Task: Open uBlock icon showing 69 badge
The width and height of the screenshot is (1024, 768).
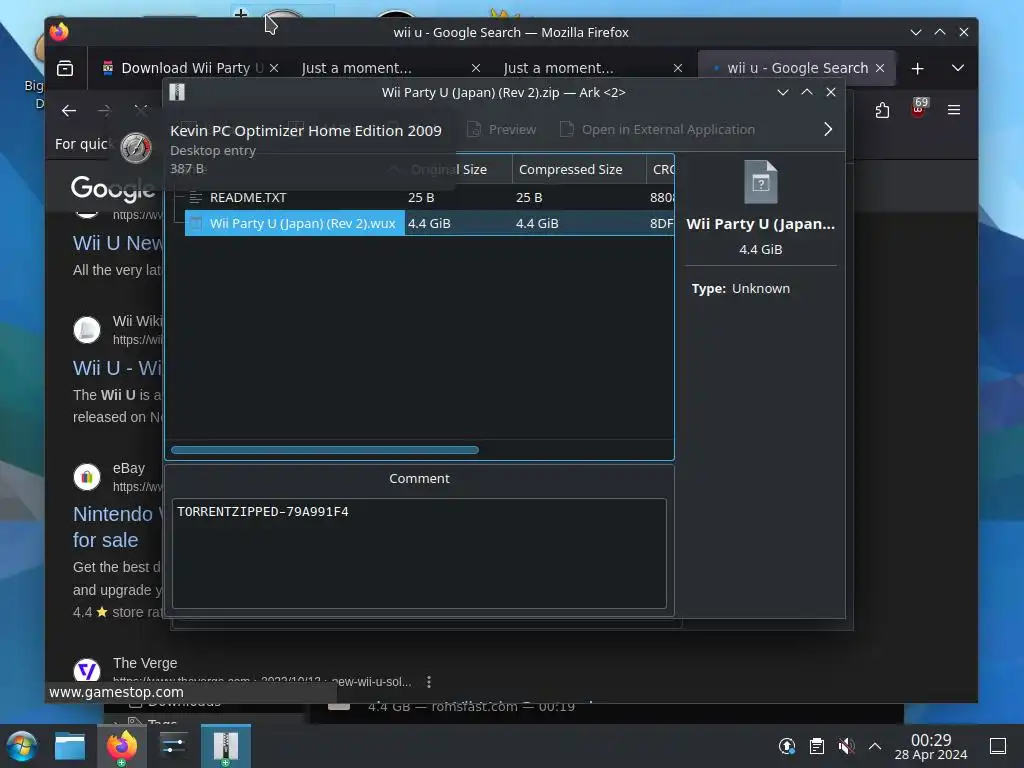Action: coord(918,108)
